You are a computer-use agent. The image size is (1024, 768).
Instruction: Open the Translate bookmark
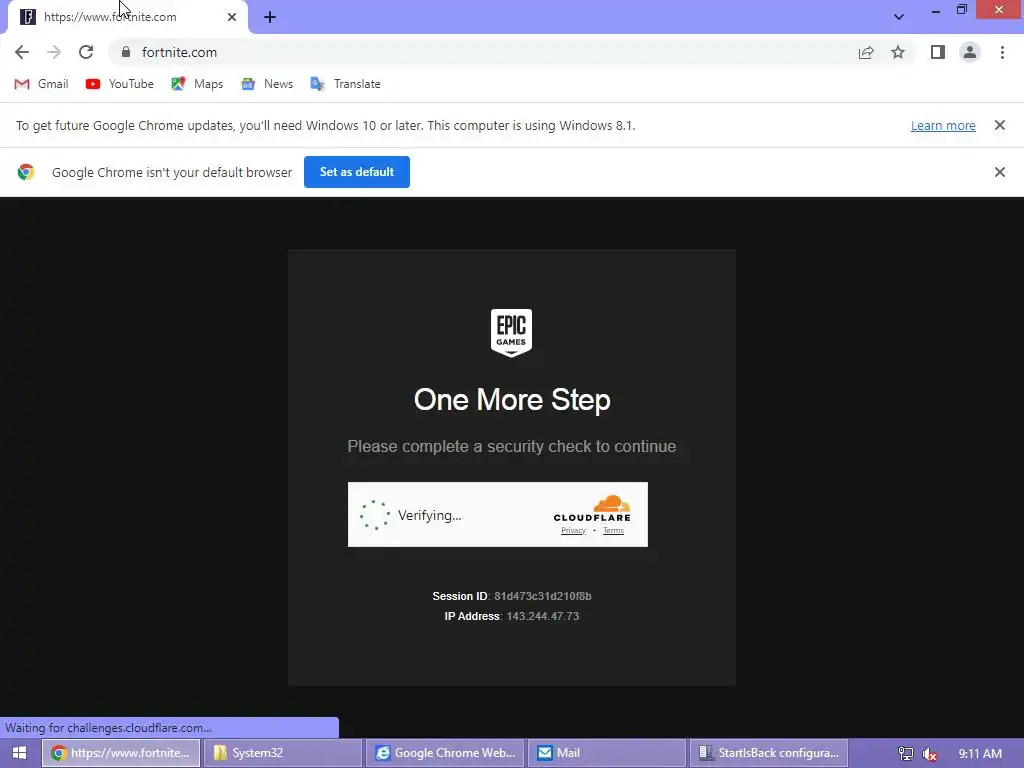click(x=345, y=84)
